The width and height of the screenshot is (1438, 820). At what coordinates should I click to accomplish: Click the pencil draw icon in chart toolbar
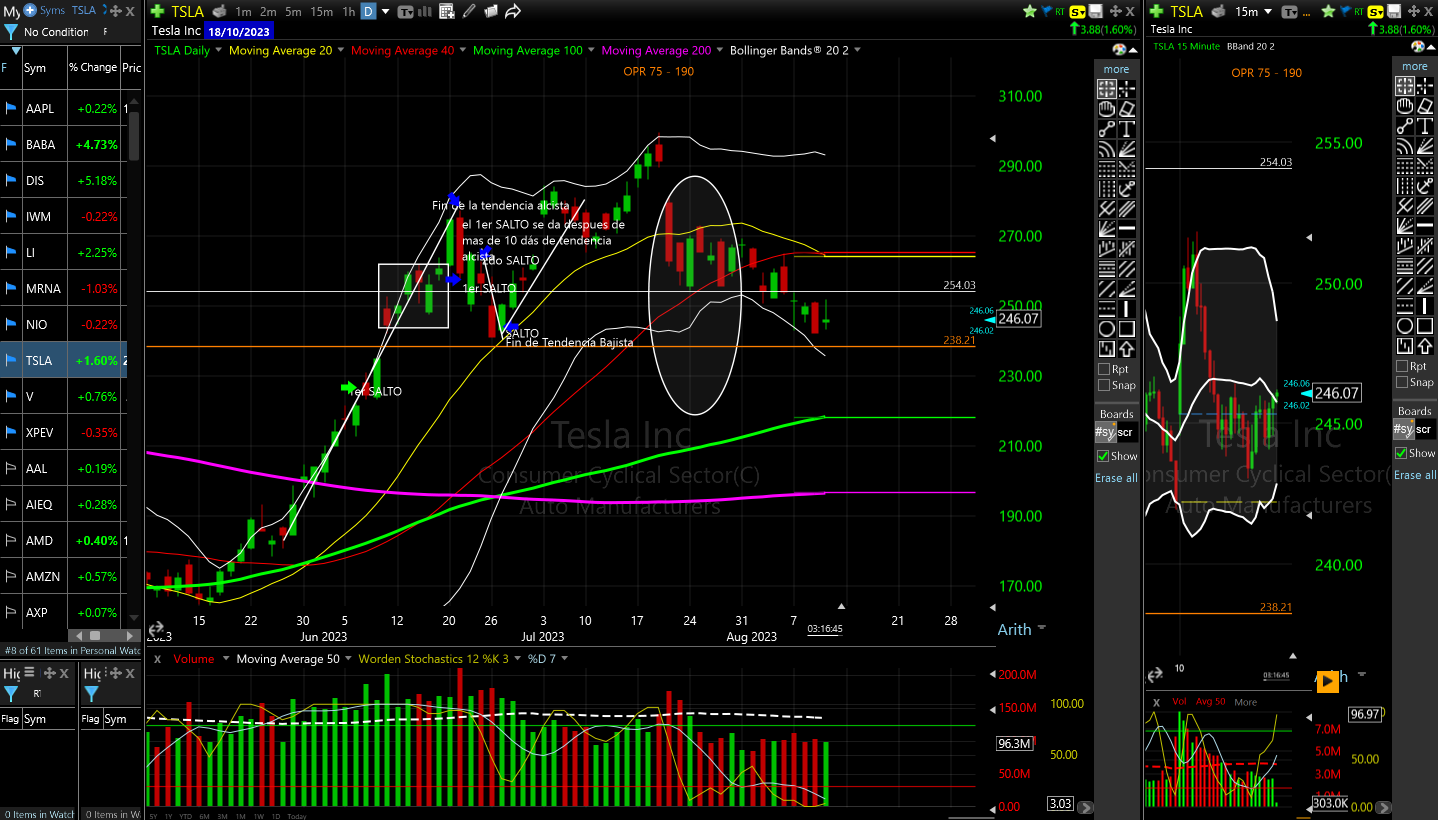click(469, 12)
